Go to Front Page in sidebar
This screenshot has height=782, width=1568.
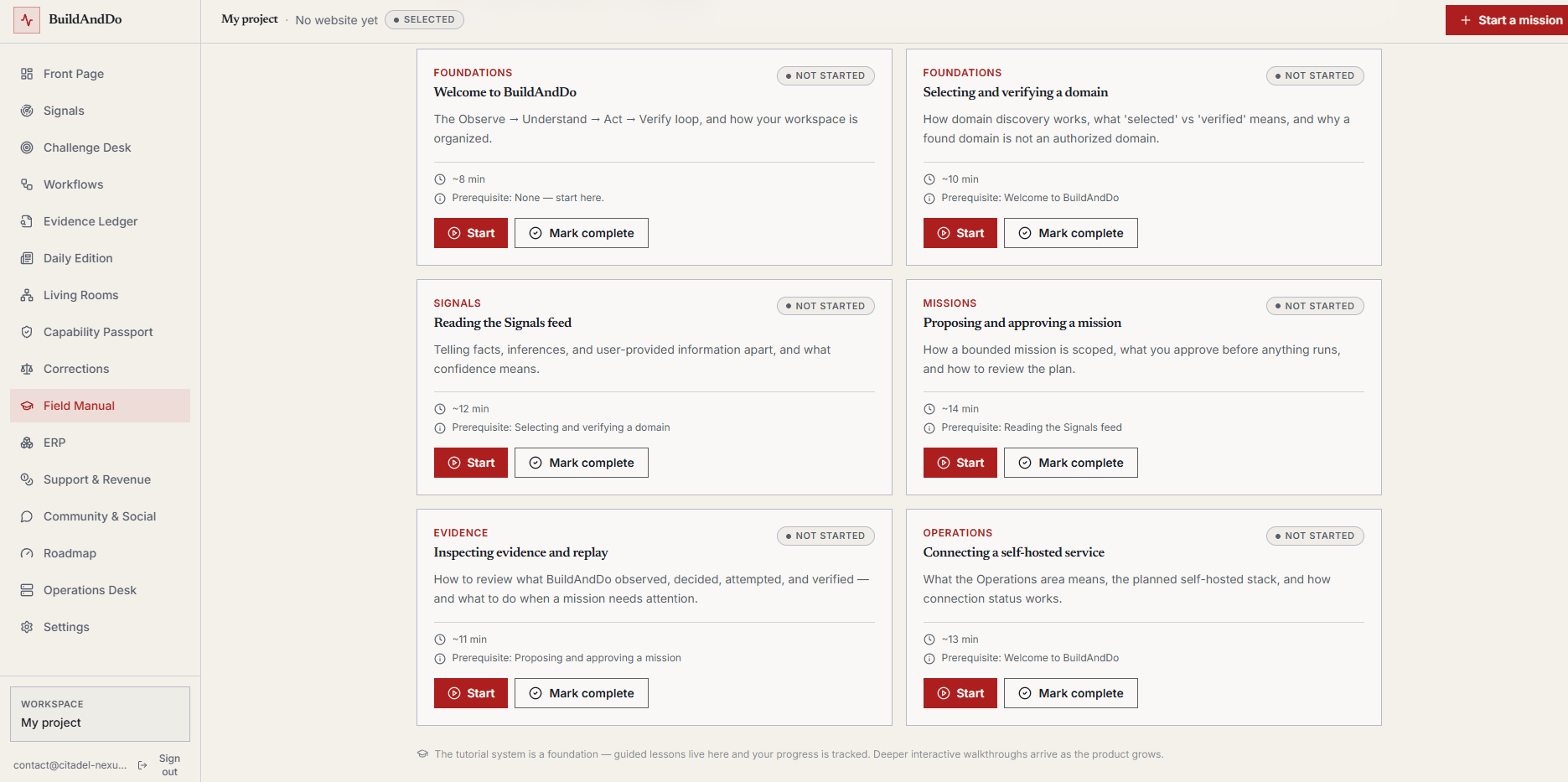[100, 74]
